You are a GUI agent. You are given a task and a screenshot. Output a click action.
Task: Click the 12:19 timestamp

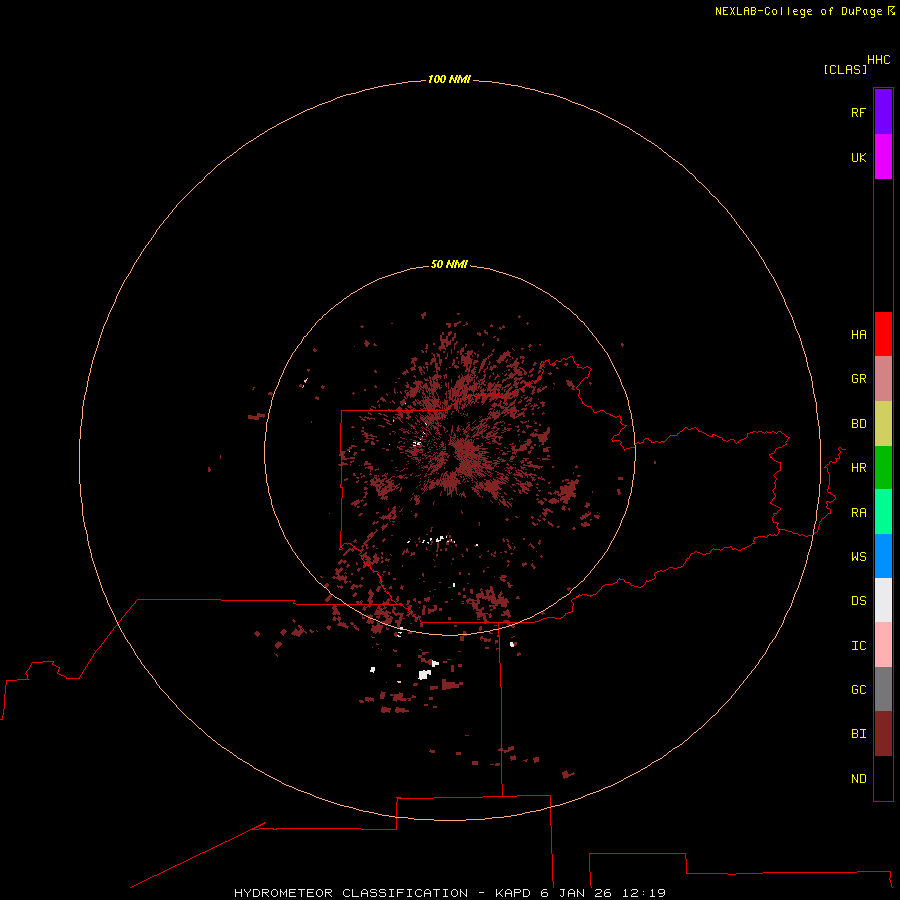(643, 893)
